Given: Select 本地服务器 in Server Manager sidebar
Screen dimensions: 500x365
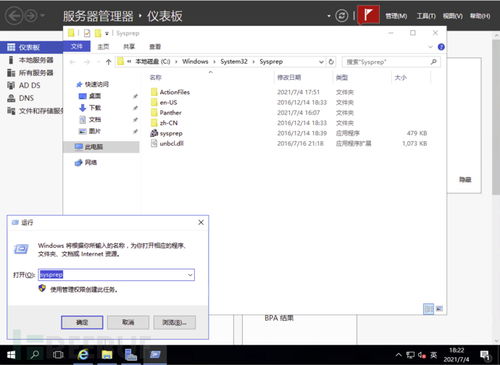Looking at the screenshot, I should coord(32,60).
